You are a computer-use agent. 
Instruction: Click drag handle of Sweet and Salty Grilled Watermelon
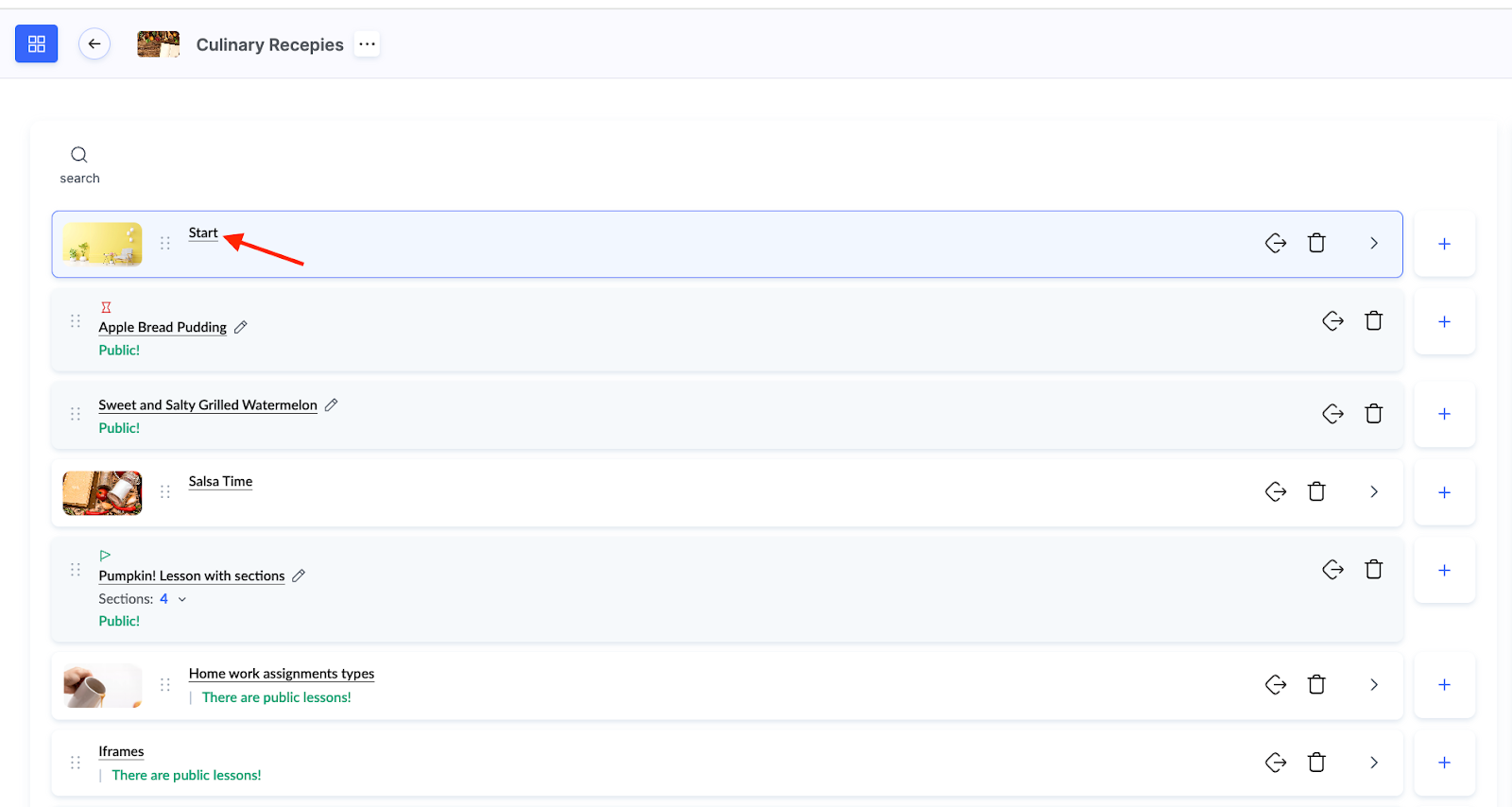click(76, 414)
